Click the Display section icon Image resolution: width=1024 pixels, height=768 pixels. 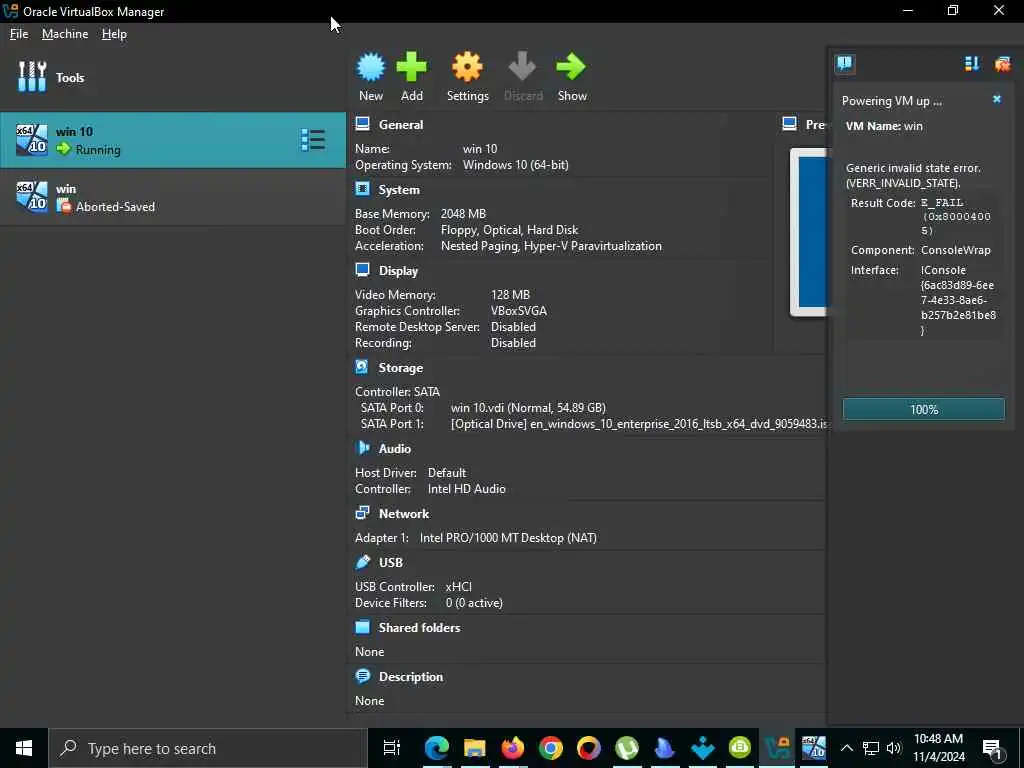362,270
